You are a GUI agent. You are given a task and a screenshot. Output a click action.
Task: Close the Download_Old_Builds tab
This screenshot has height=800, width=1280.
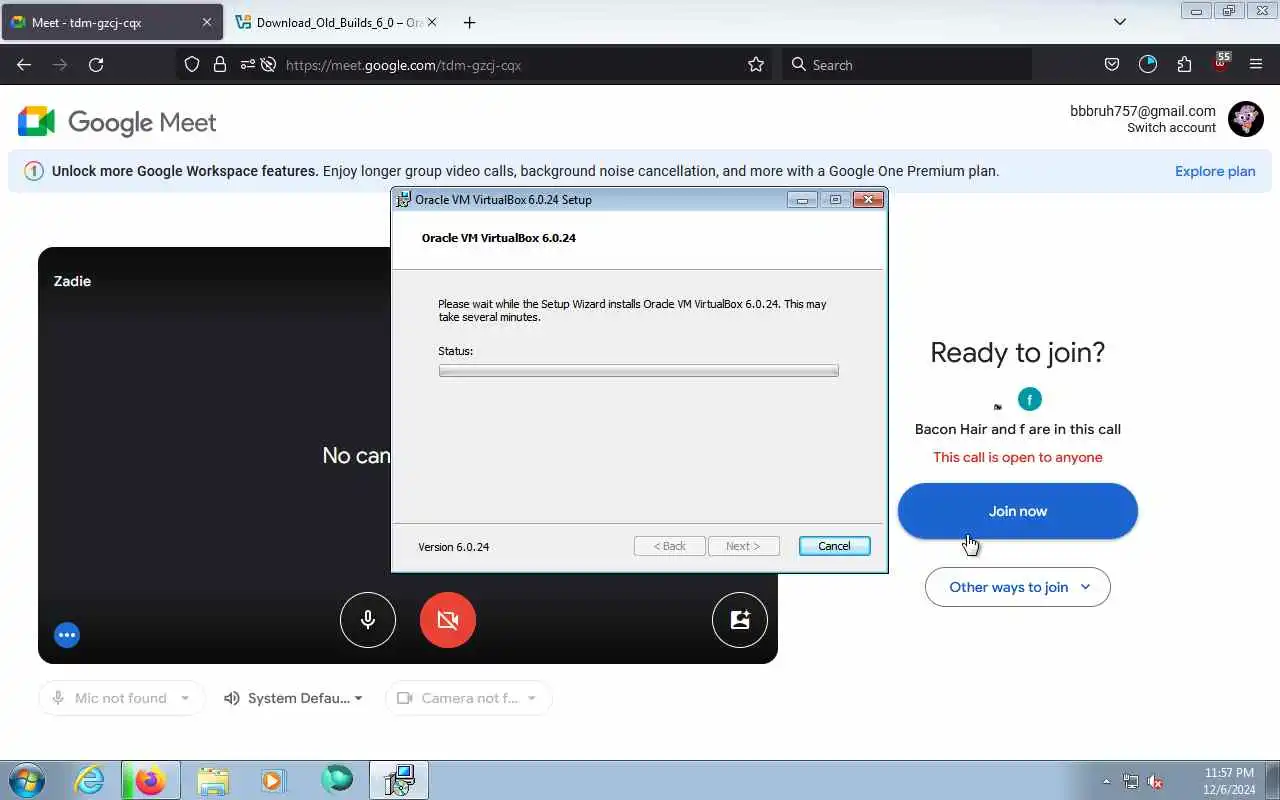coord(432,22)
